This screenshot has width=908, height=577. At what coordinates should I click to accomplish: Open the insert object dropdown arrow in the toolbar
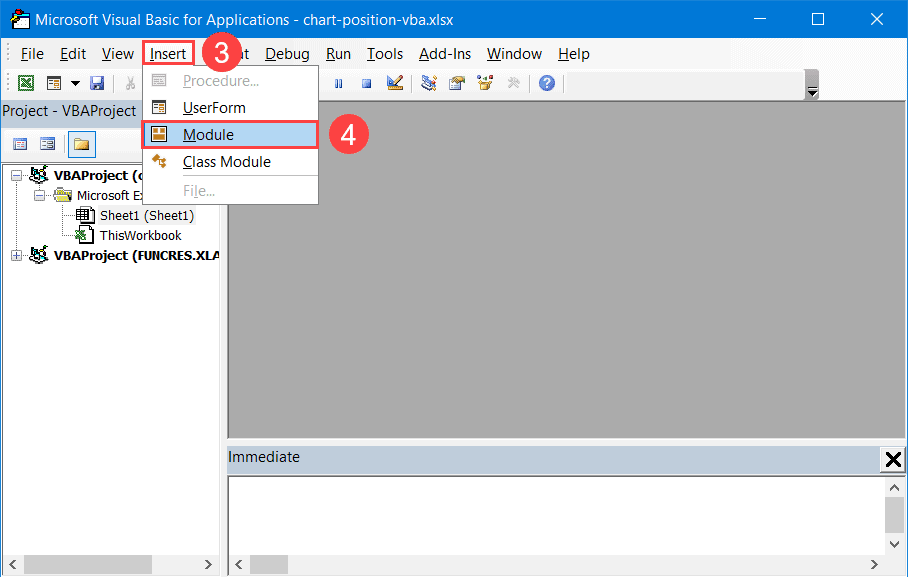click(x=75, y=83)
